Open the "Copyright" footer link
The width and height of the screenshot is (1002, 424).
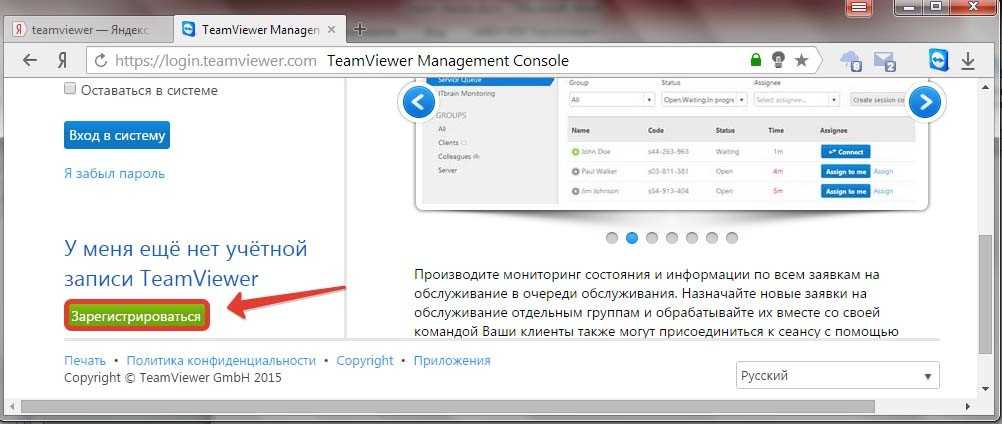365,360
